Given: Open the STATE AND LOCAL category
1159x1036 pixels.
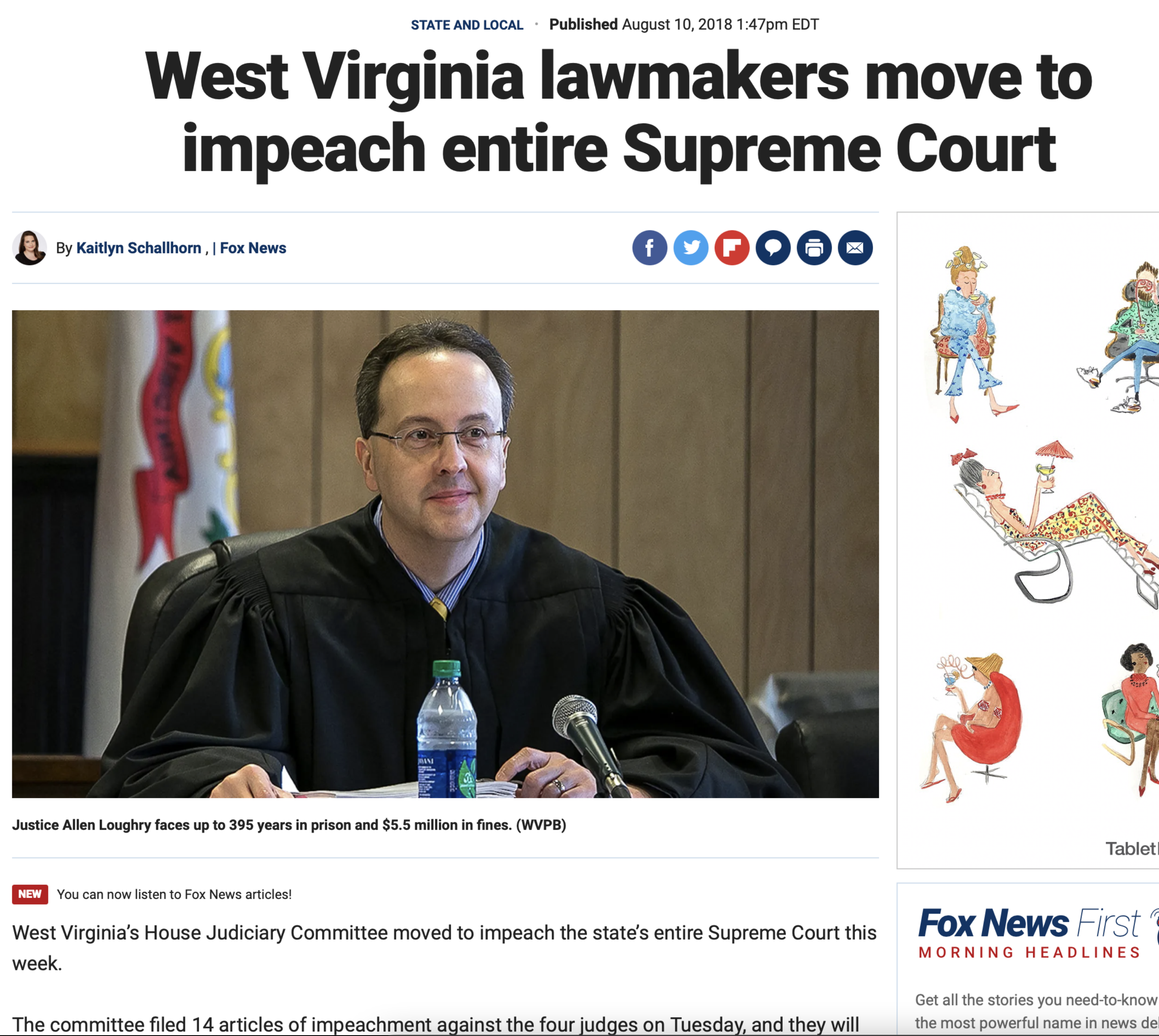Looking at the screenshot, I should pyautogui.click(x=467, y=25).
